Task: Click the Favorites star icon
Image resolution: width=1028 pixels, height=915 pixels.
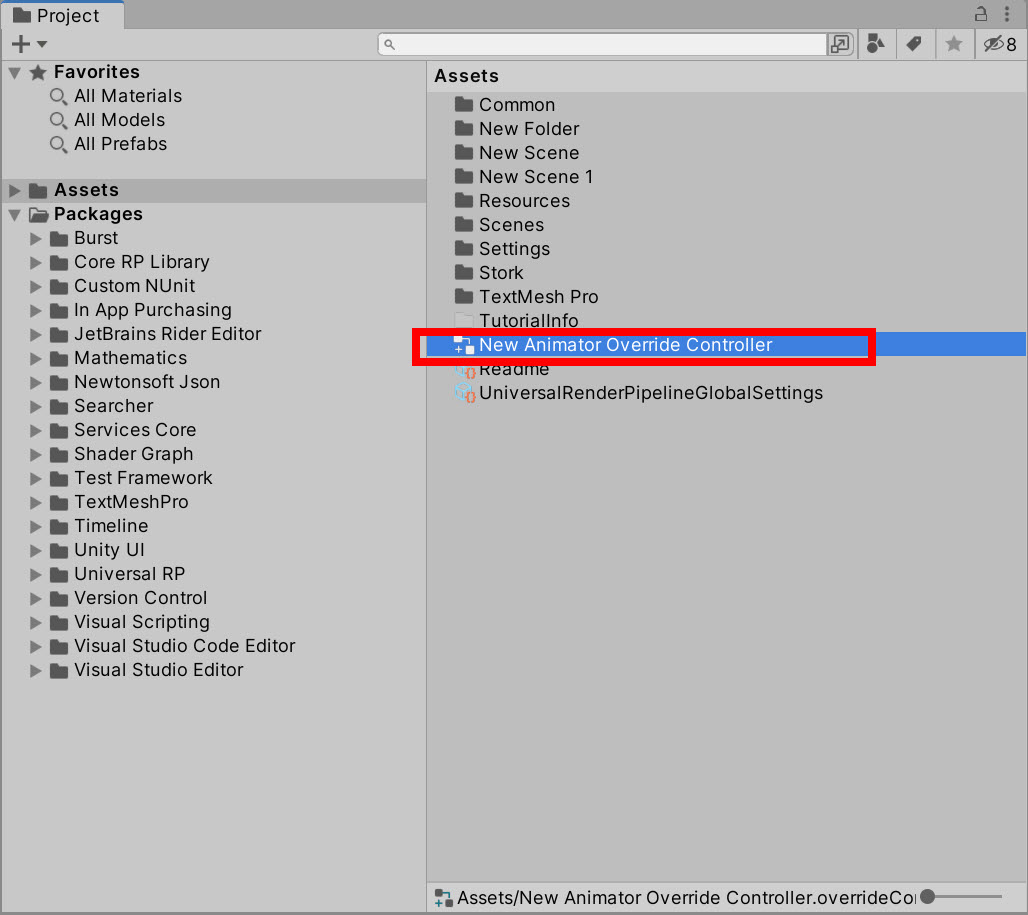Action: coord(38,72)
